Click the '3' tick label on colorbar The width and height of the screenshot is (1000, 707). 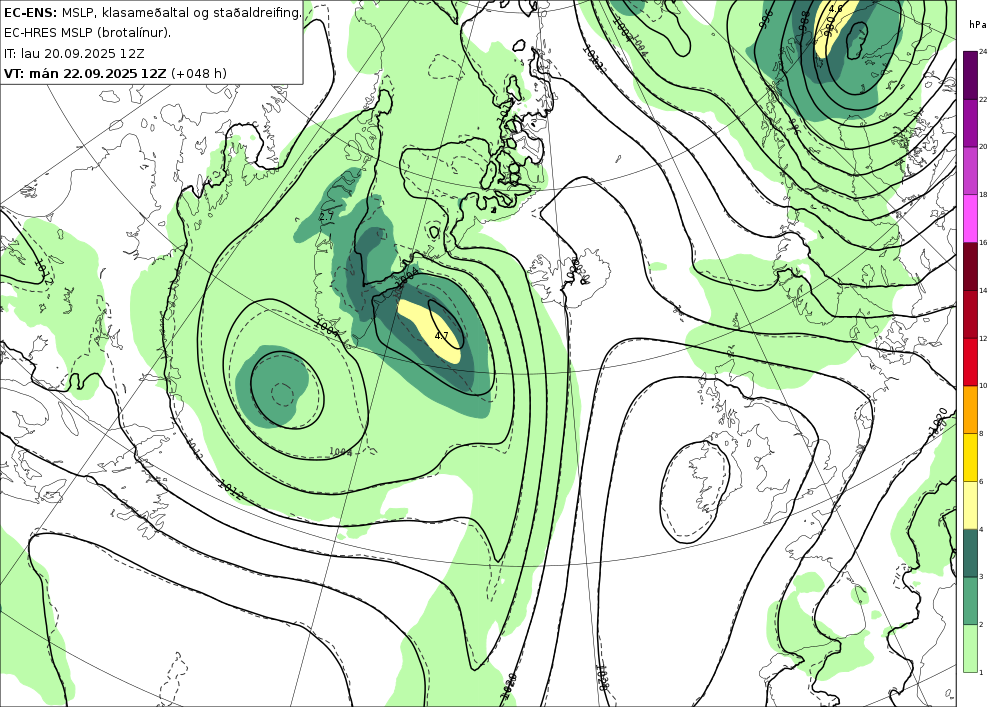coord(982,577)
